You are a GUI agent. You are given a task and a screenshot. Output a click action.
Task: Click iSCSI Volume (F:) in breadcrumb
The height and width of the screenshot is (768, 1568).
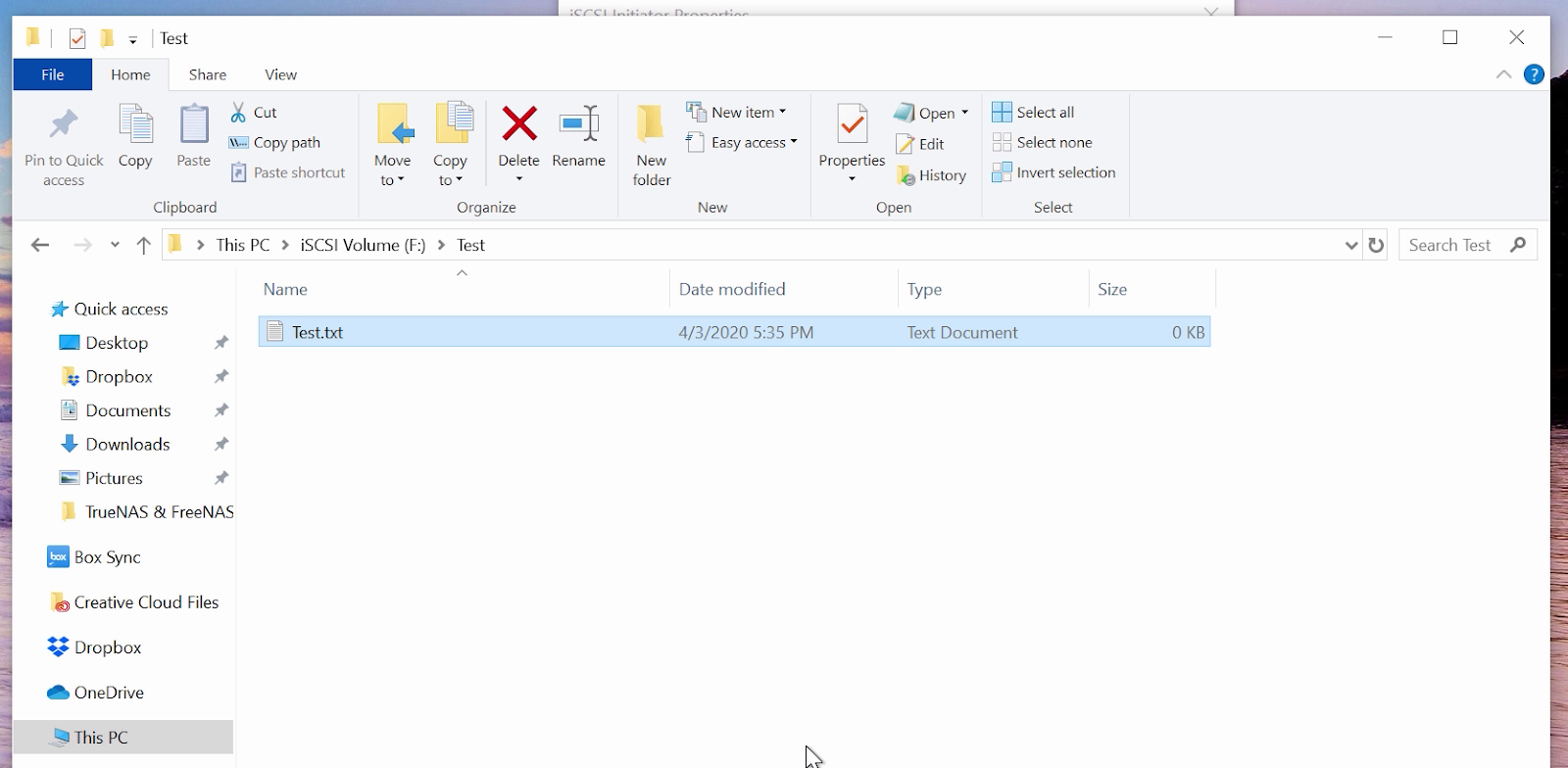pos(364,245)
